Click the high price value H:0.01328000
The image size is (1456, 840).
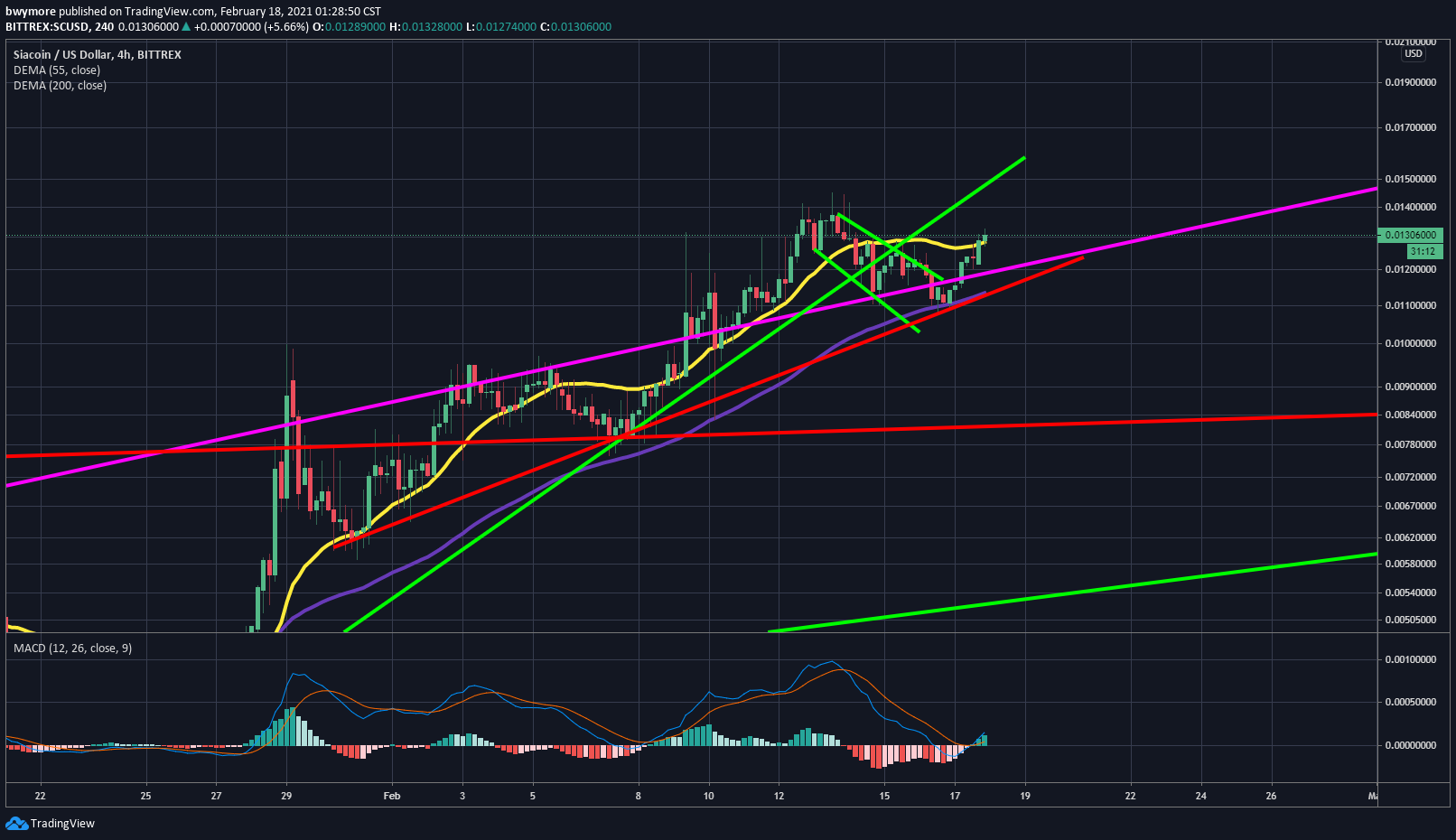point(426,27)
